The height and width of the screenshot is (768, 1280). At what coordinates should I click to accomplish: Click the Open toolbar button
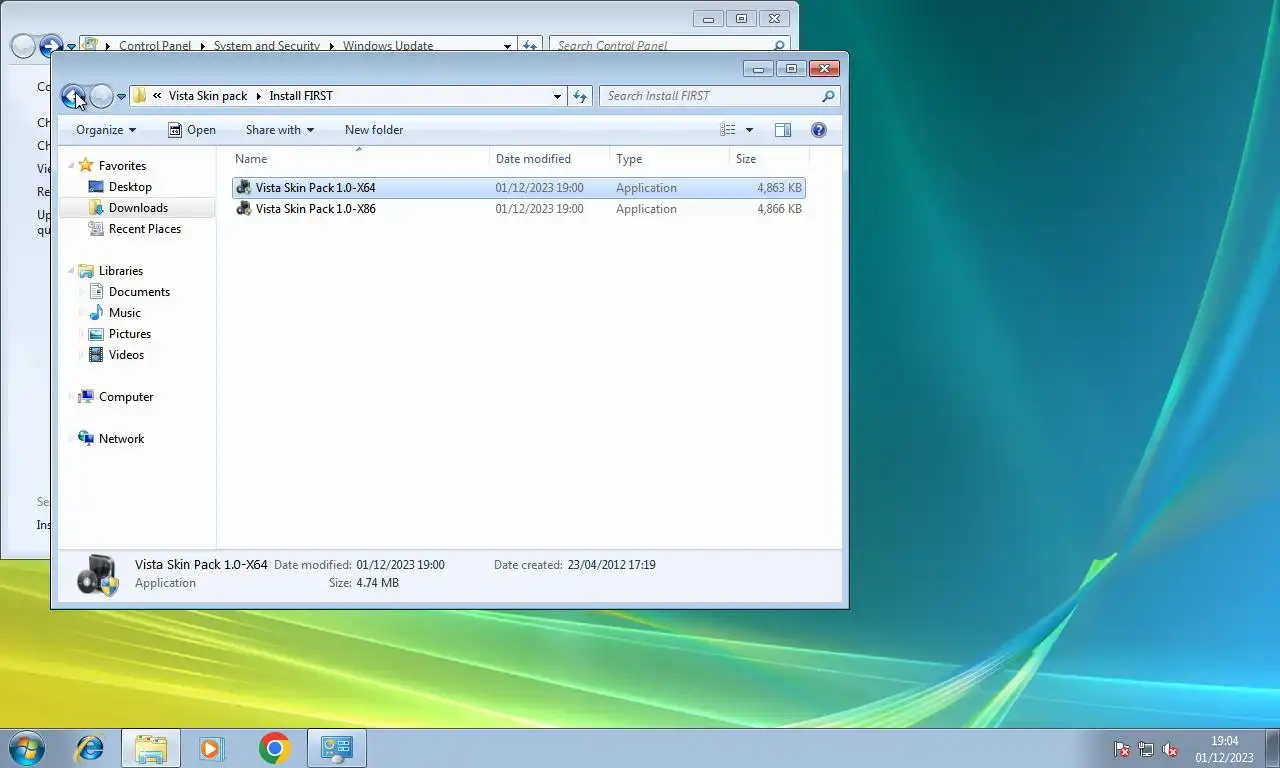pyautogui.click(x=192, y=130)
